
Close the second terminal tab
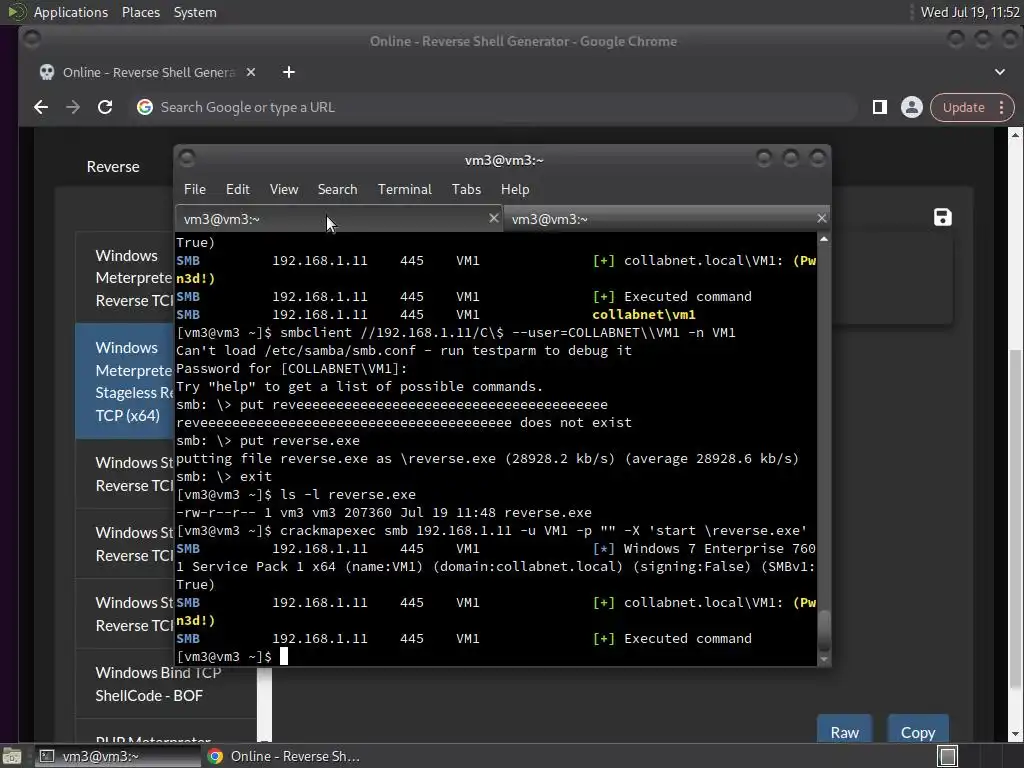pyautogui.click(x=822, y=218)
